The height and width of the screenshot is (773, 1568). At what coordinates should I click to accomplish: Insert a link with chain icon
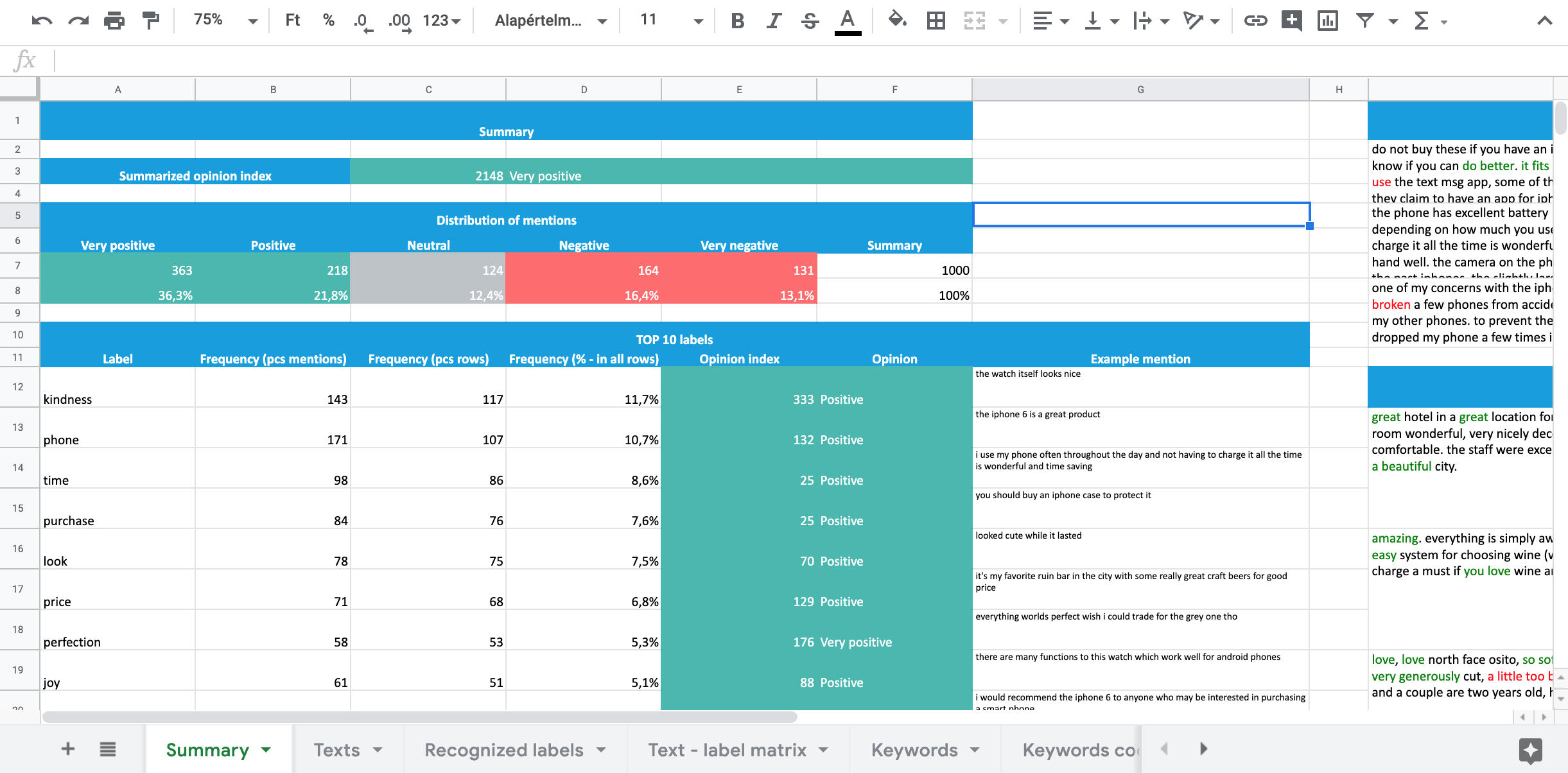[1255, 21]
